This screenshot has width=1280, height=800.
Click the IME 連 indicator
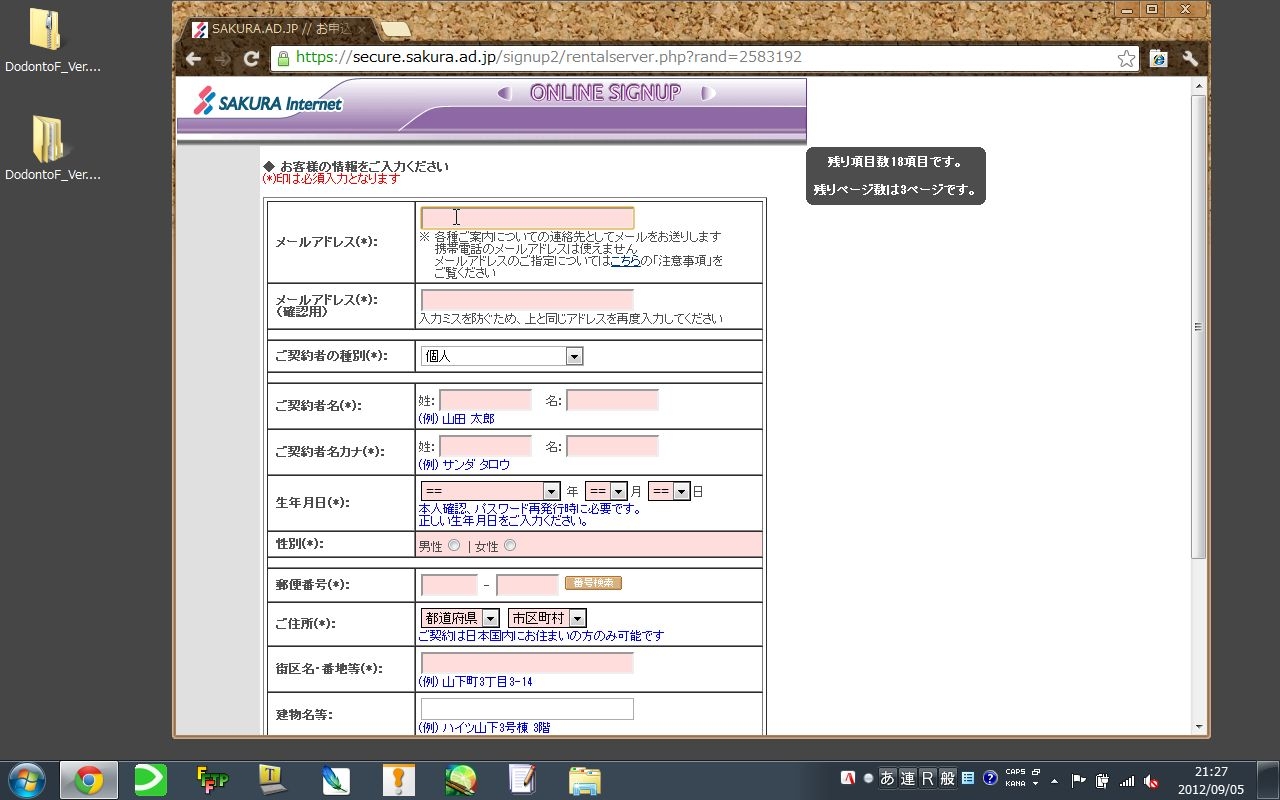coord(907,779)
